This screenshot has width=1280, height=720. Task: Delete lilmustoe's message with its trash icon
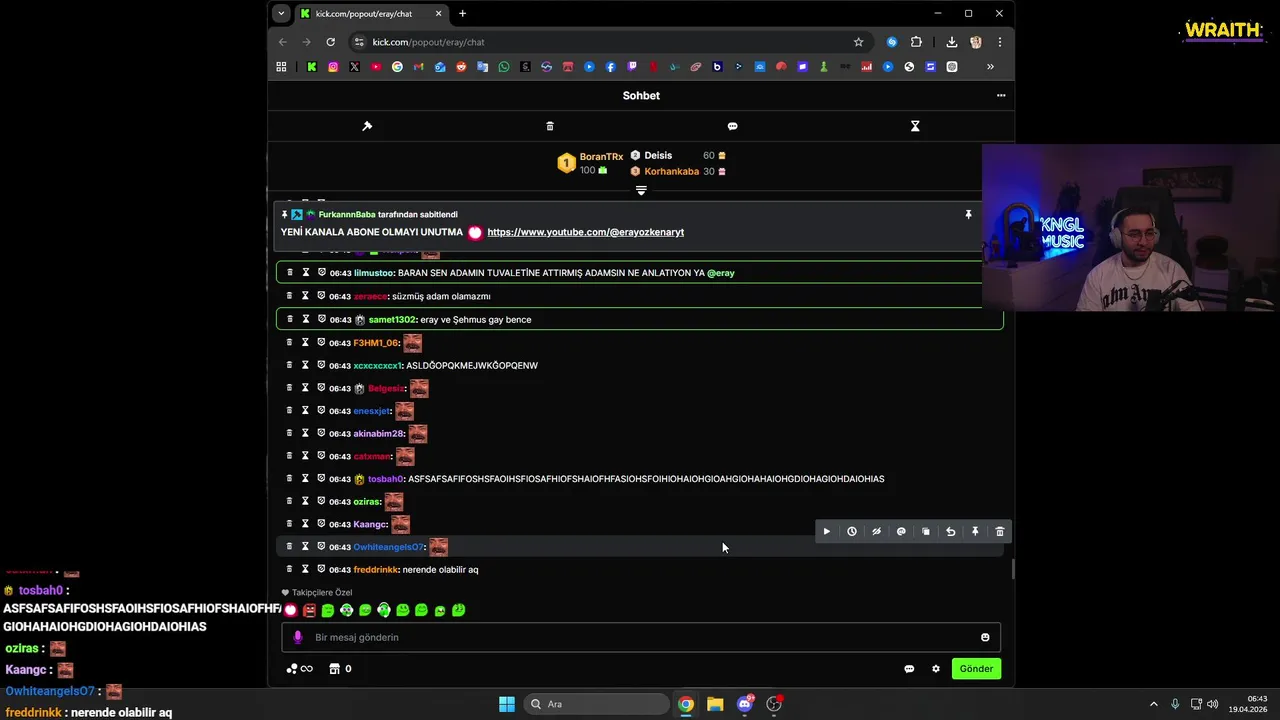point(290,273)
